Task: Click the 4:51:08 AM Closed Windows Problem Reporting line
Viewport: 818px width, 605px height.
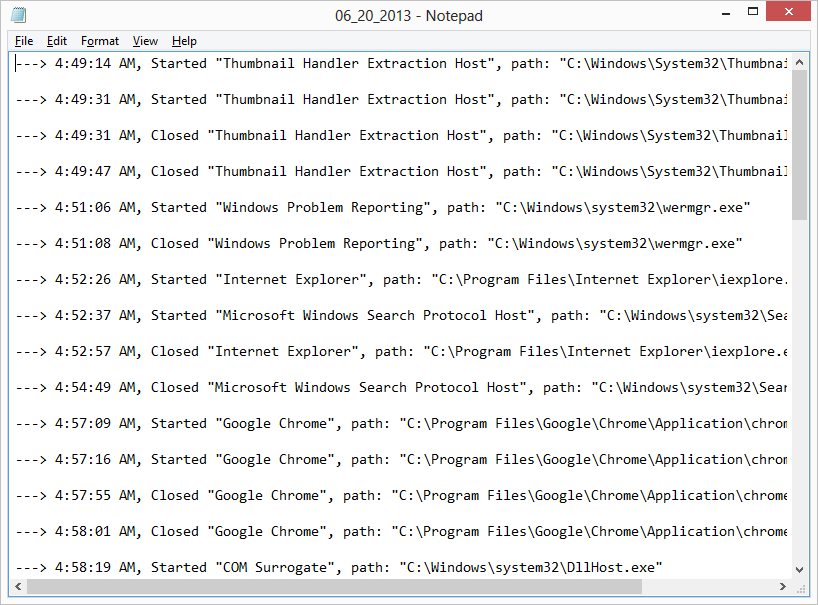Action: pyautogui.click(x=378, y=244)
